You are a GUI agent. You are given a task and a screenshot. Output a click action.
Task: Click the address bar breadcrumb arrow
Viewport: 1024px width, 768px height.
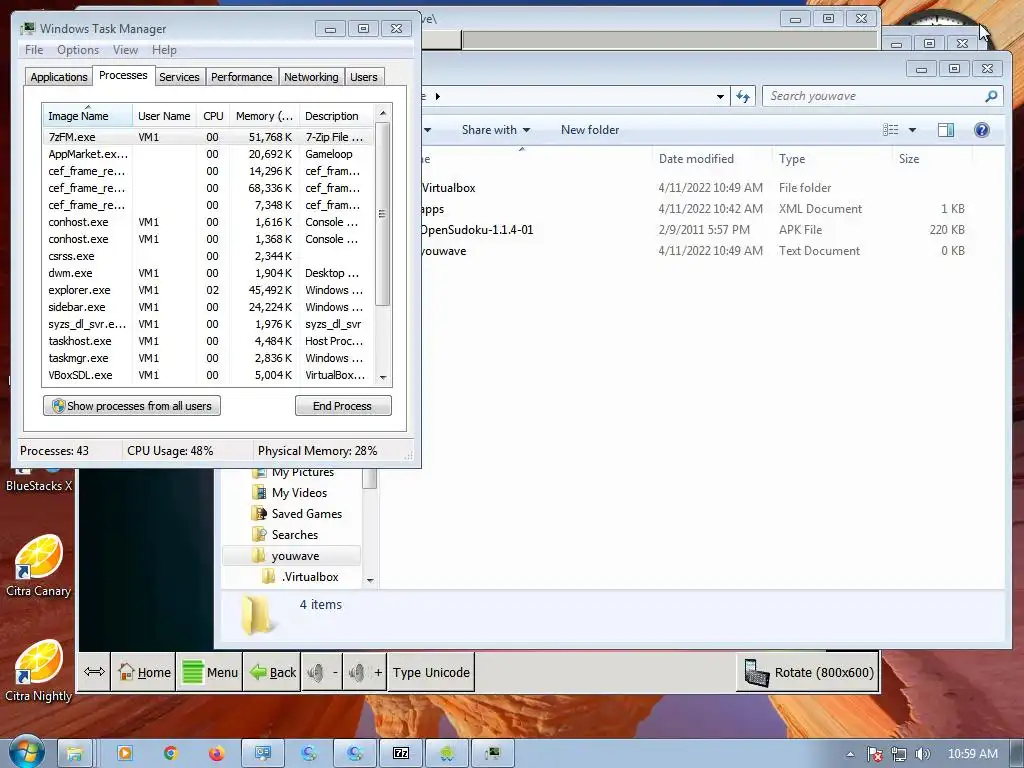pos(438,97)
